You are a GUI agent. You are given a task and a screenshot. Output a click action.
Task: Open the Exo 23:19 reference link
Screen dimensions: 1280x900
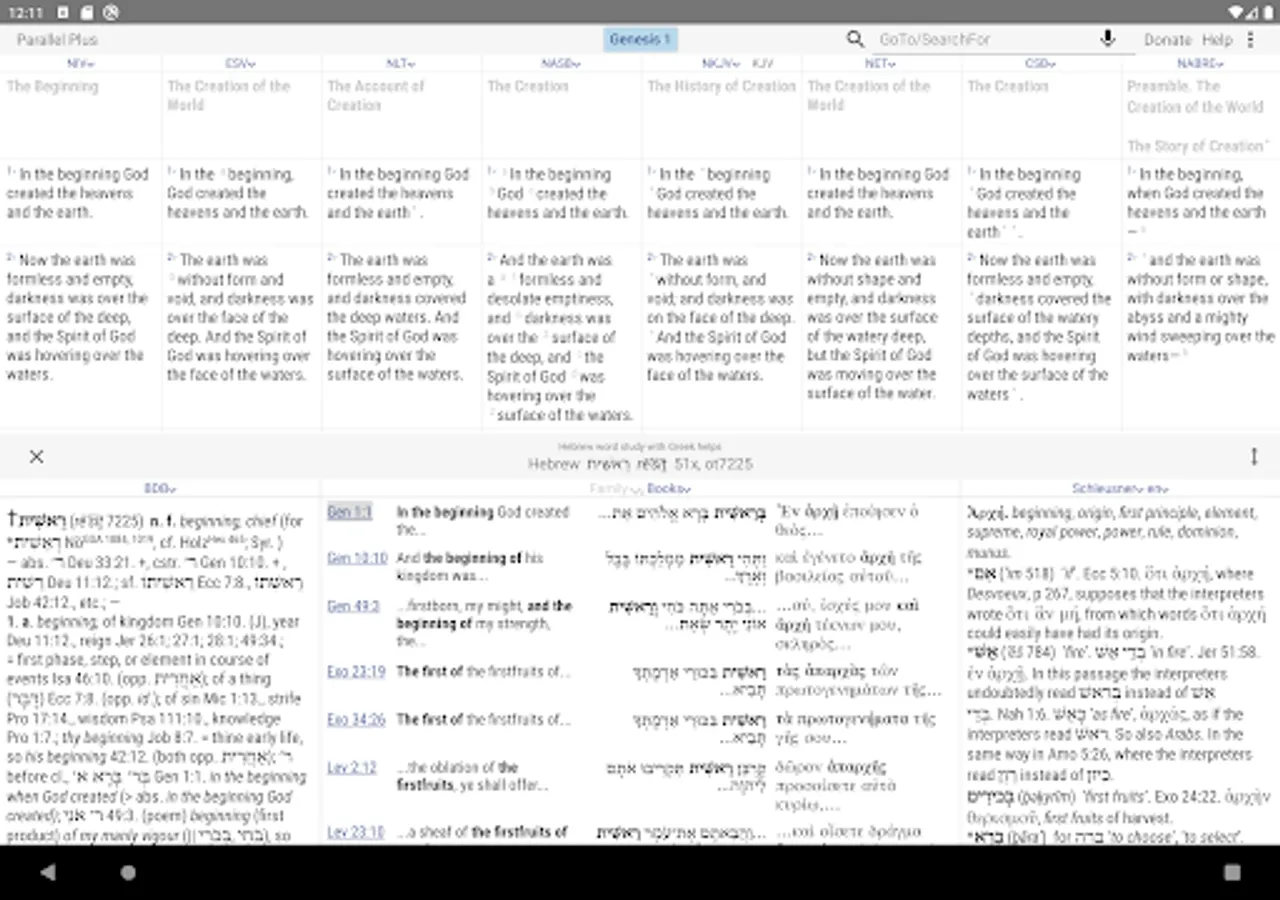[356, 671]
